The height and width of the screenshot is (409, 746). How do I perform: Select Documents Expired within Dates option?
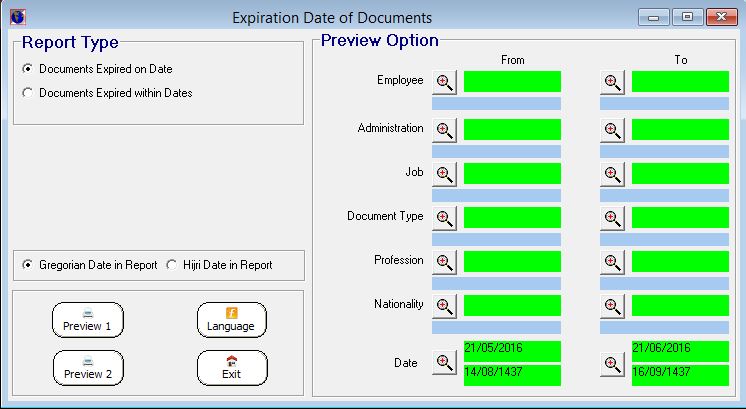pos(27,93)
